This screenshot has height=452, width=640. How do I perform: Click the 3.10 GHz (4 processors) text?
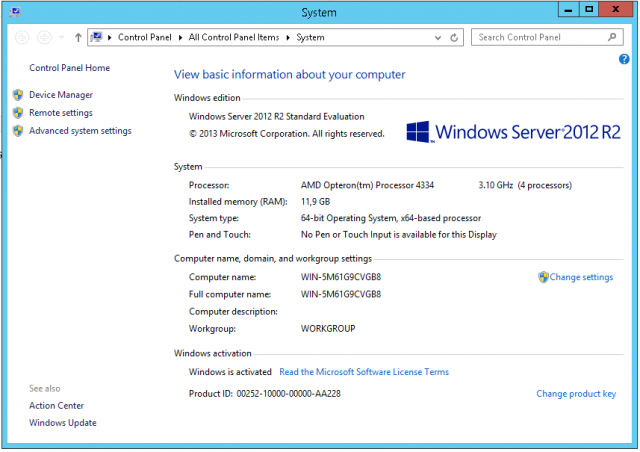[x=525, y=185]
